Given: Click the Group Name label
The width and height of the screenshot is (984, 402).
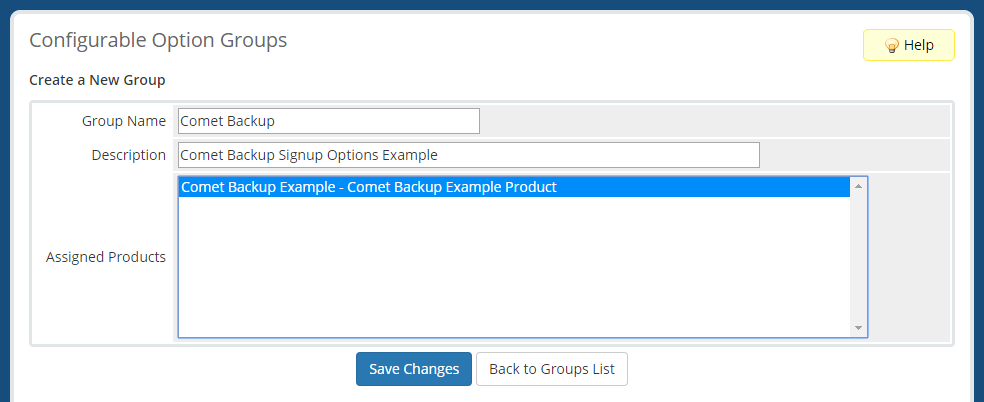Looking at the screenshot, I should tap(124, 121).
